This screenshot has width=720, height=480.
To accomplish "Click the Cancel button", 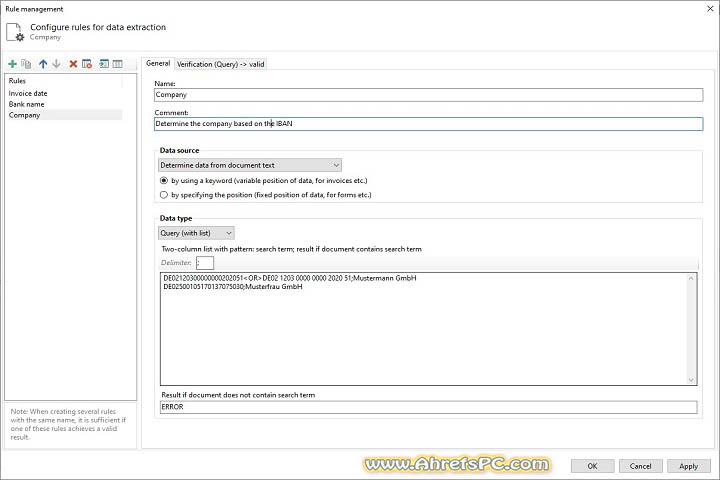I will click(641, 466).
